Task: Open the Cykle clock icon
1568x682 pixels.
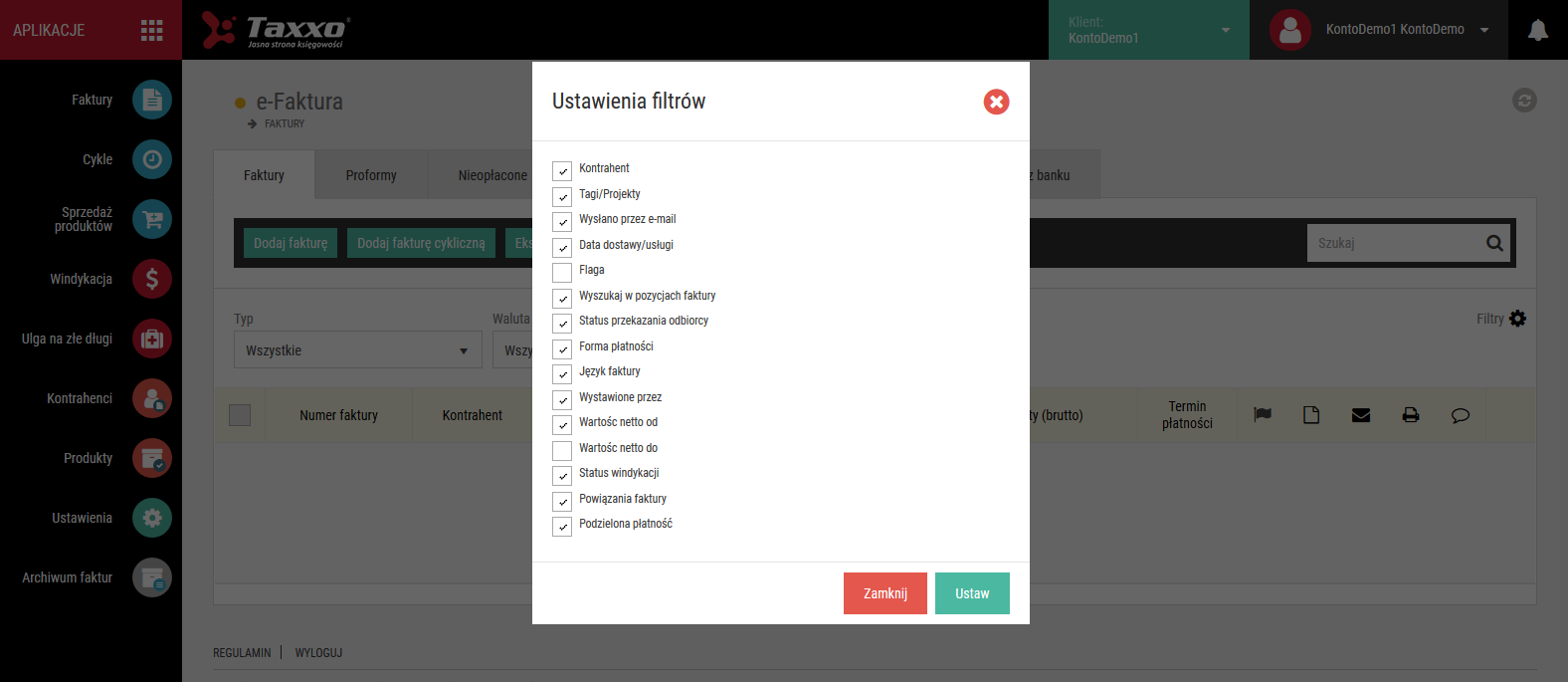Action: coord(152,159)
